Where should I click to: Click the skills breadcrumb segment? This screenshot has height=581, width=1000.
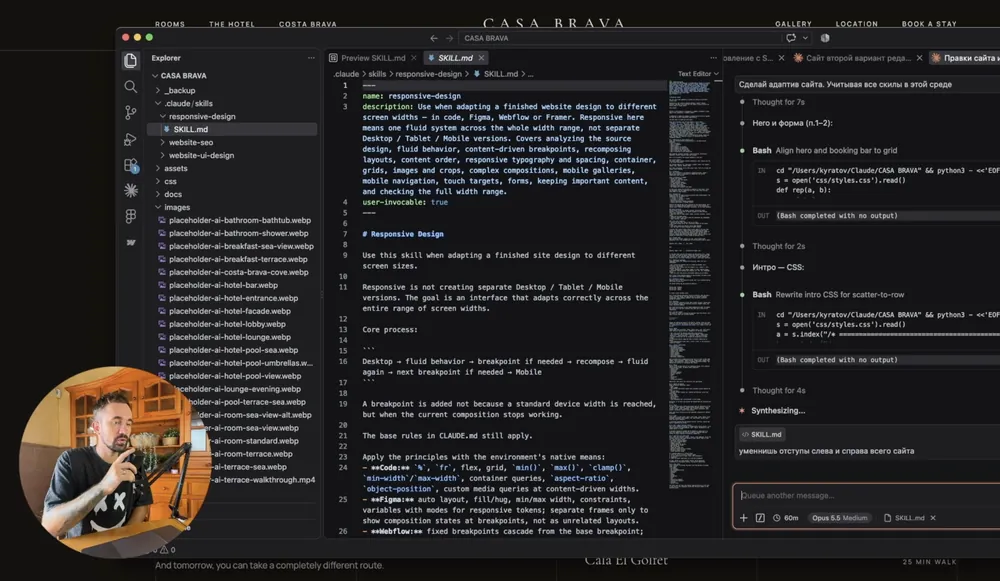pyautogui.click(x=377, y=74)
